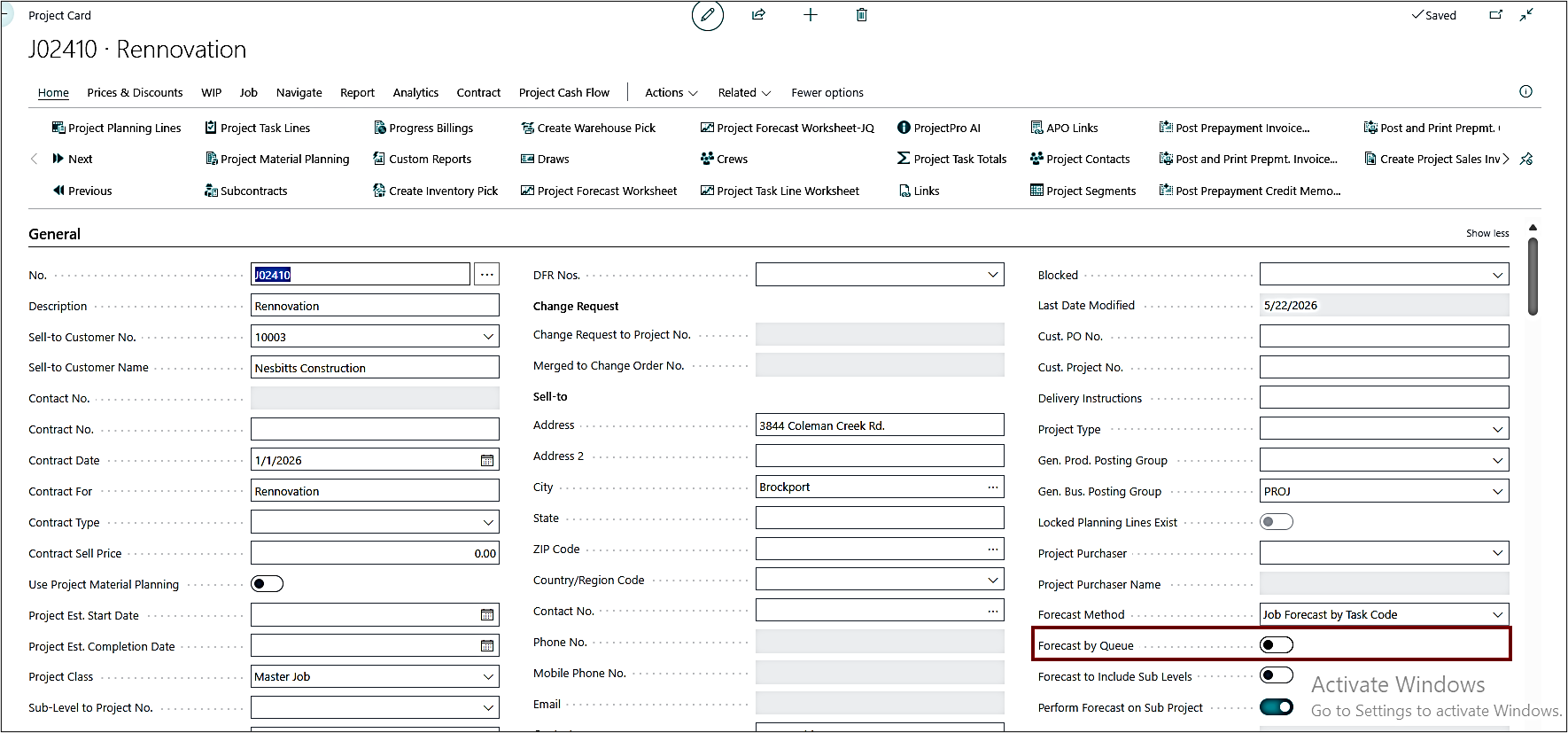Open Project Class dropdown

(x=488, y=676)
